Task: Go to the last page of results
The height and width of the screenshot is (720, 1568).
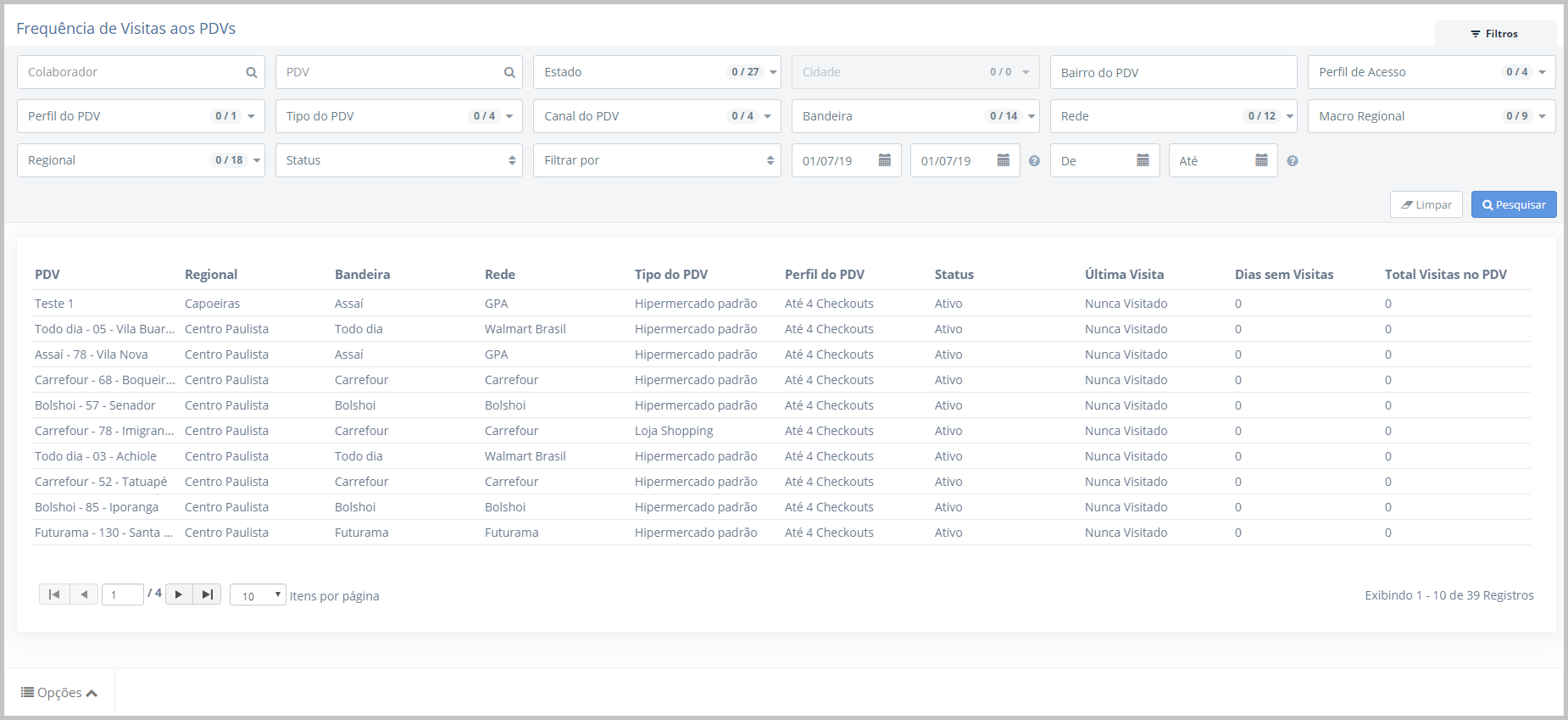Action: 207,594
